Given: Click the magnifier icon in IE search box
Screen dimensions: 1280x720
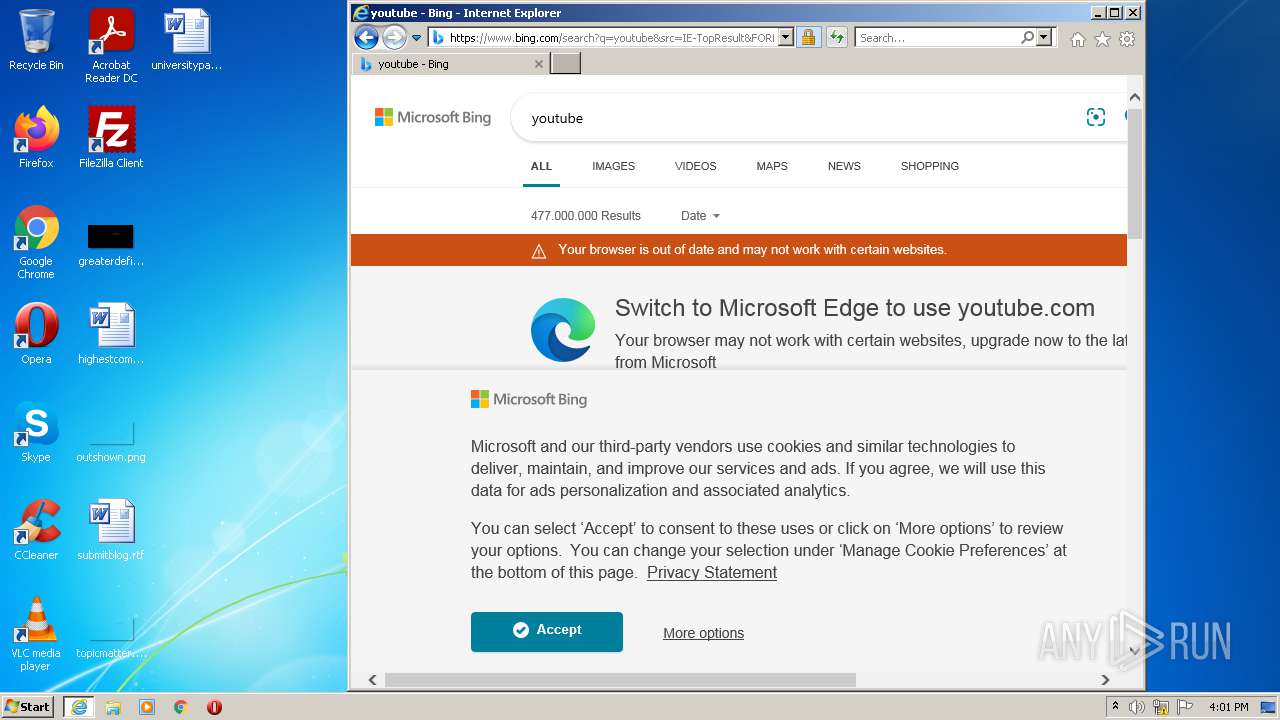Looking at the screenshot, I should click(1028, 37).
